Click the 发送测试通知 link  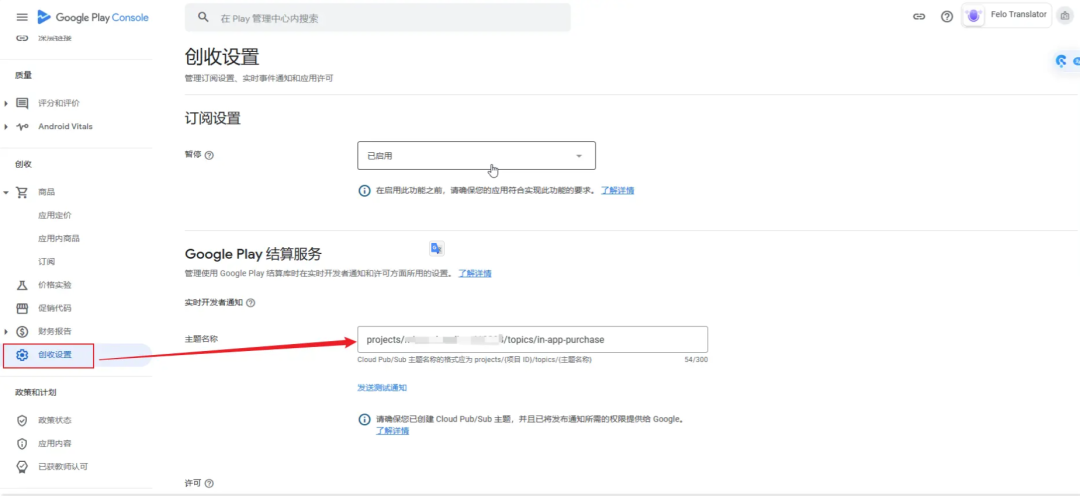[382, 388]
